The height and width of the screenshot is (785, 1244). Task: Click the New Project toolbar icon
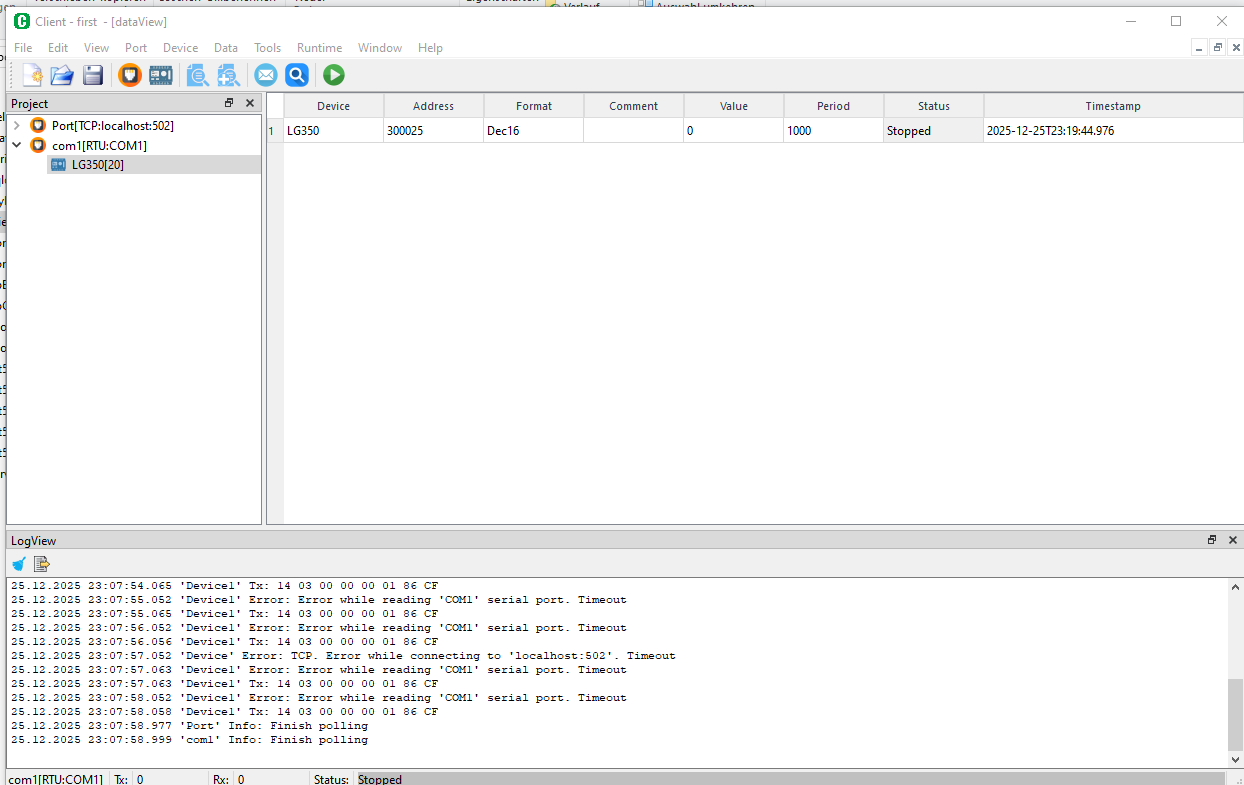pos(32,75)
